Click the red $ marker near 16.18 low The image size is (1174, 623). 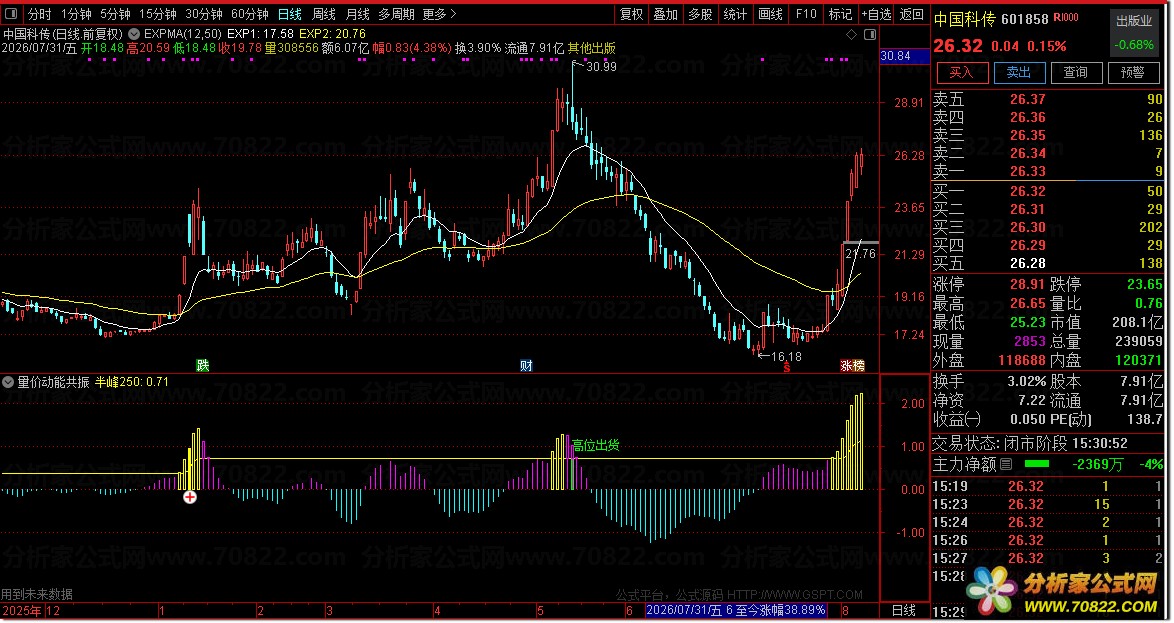pos(786,367)
